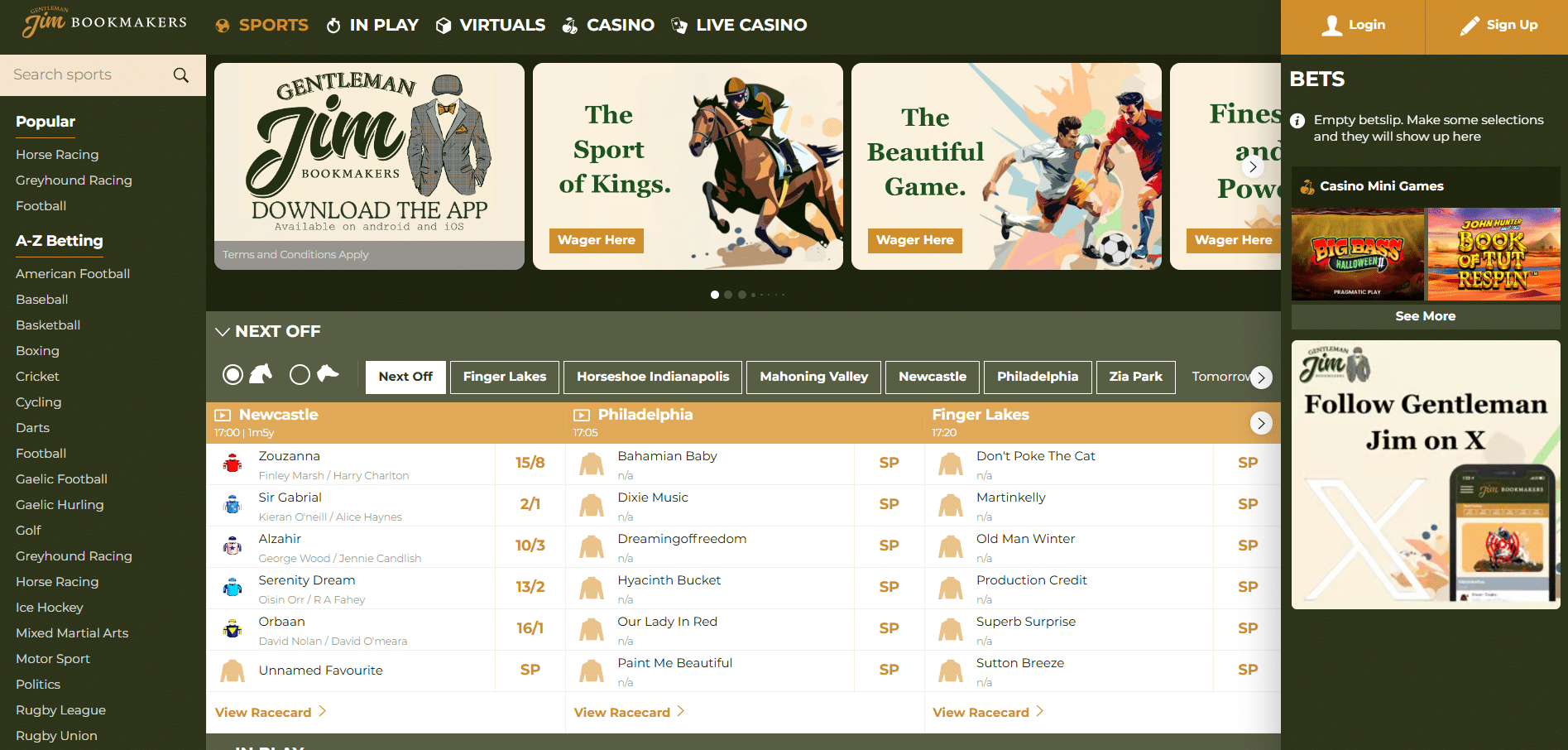Open the Finger Lakes View Racecard link
Viewport: 1568px width, 750px height.
pos(988,713)
